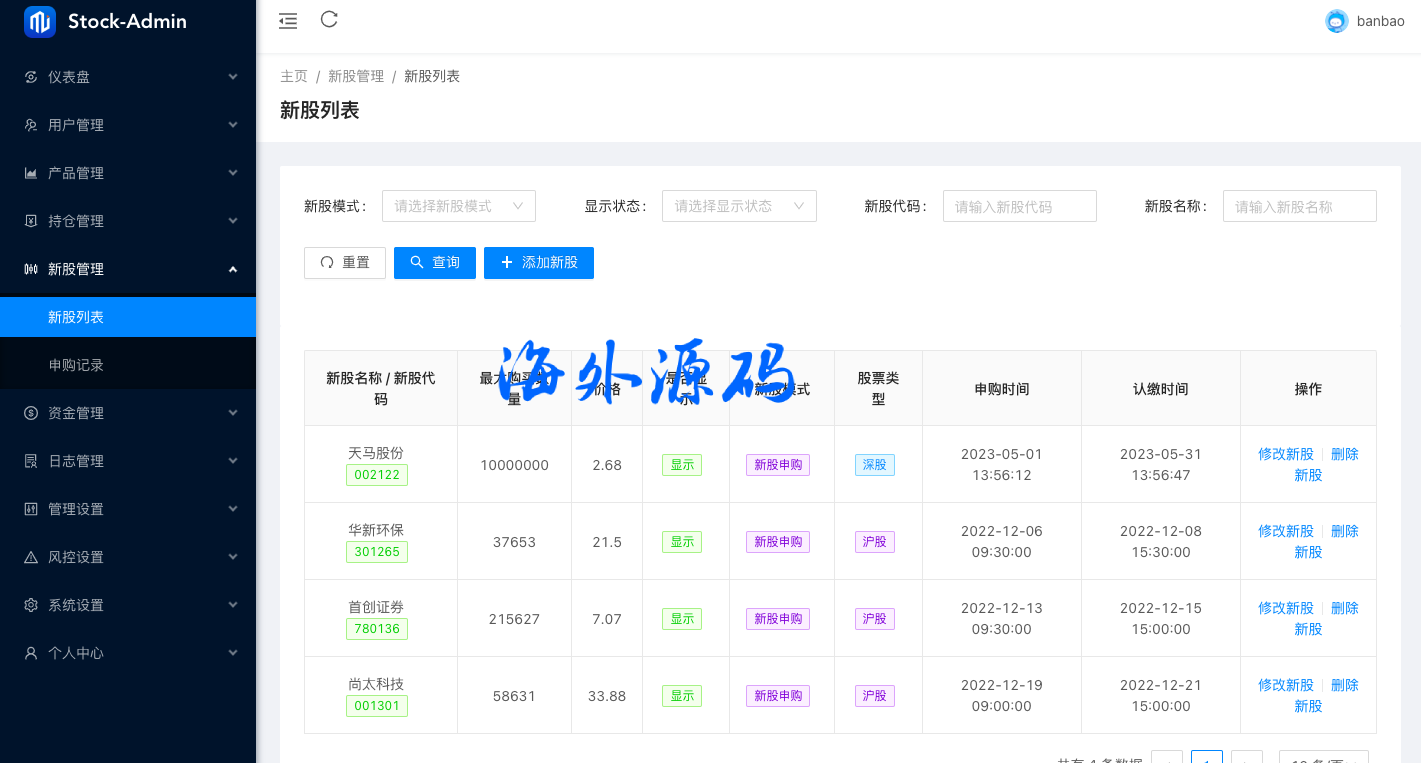Viewport: 1421px width, 763px height.
Task: Click the 资金管理 coin icon
Action: click(31, 413)
